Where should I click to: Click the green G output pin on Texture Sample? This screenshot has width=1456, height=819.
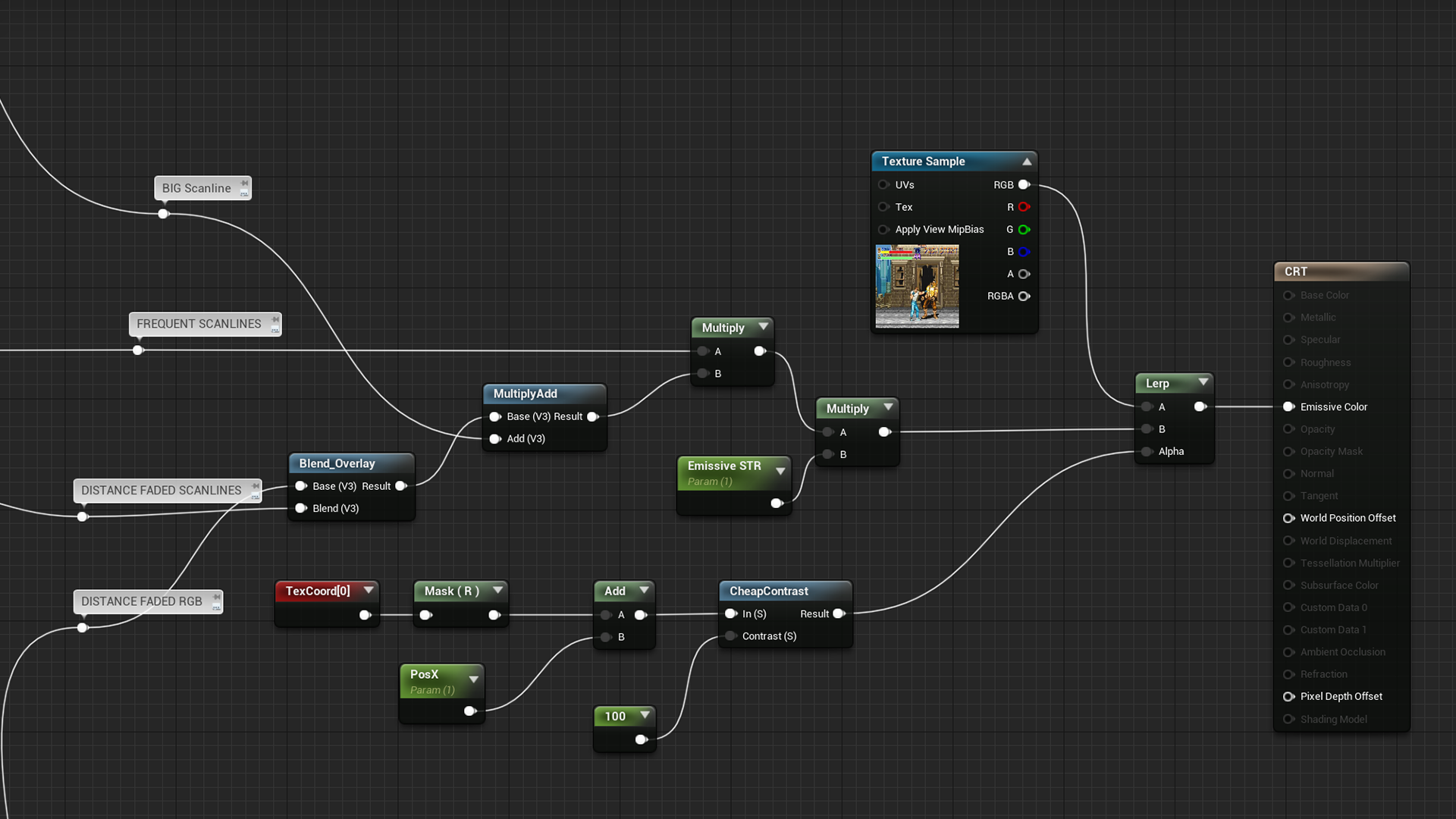coord(1024,229)
